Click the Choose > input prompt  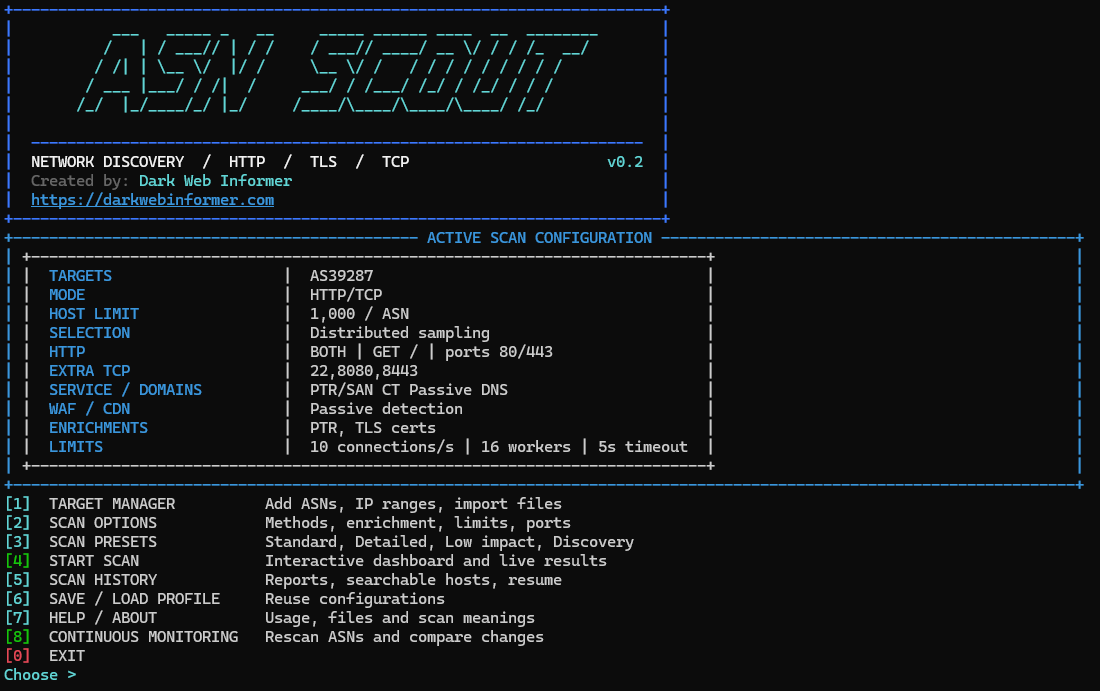point(40,675)
